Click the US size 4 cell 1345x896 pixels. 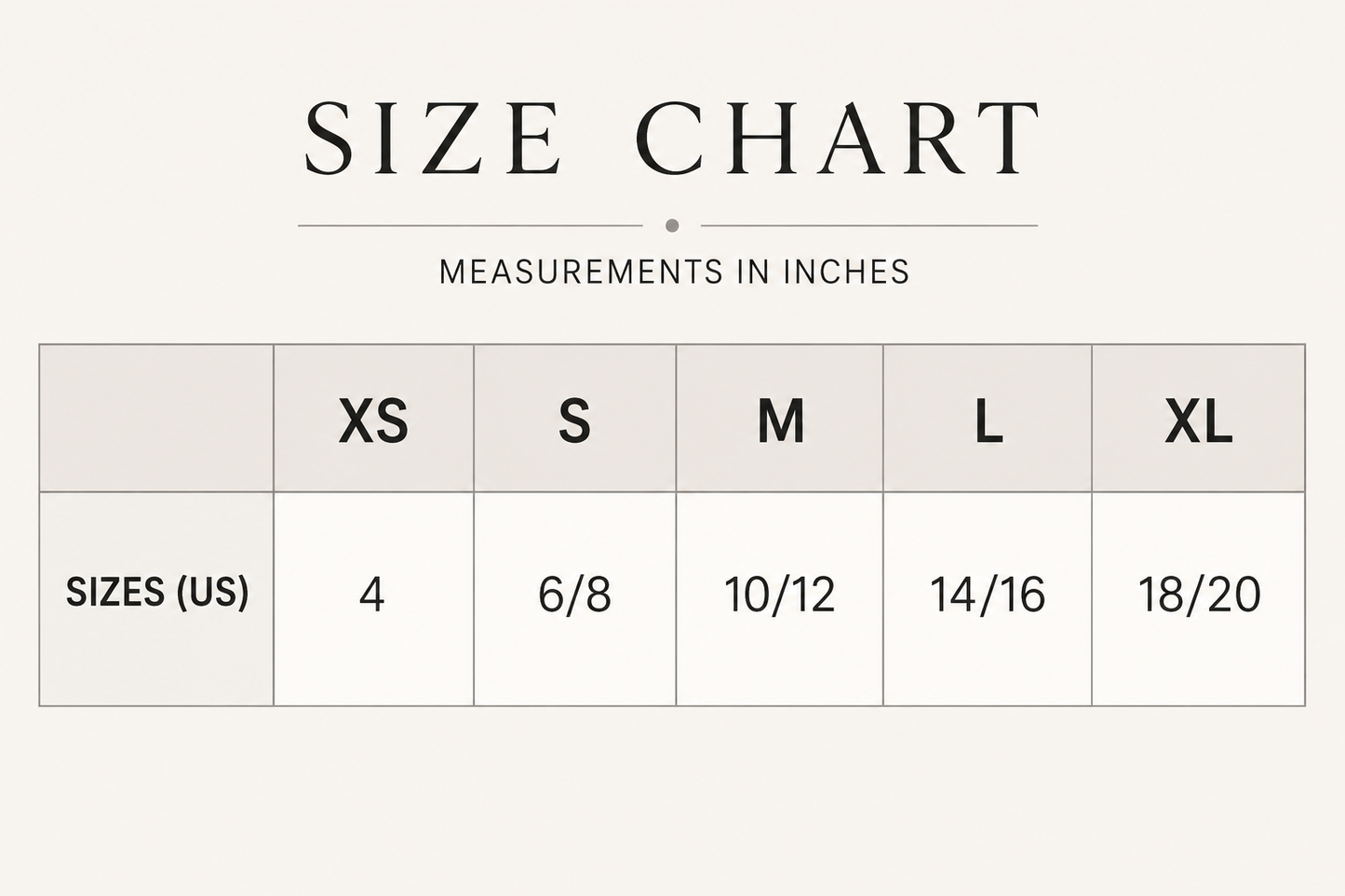(x=373, y=598)
